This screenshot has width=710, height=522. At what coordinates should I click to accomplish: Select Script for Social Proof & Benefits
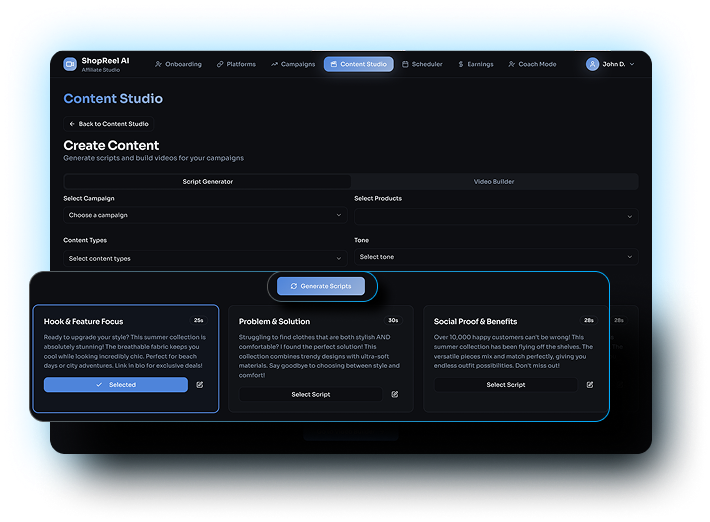505,384
